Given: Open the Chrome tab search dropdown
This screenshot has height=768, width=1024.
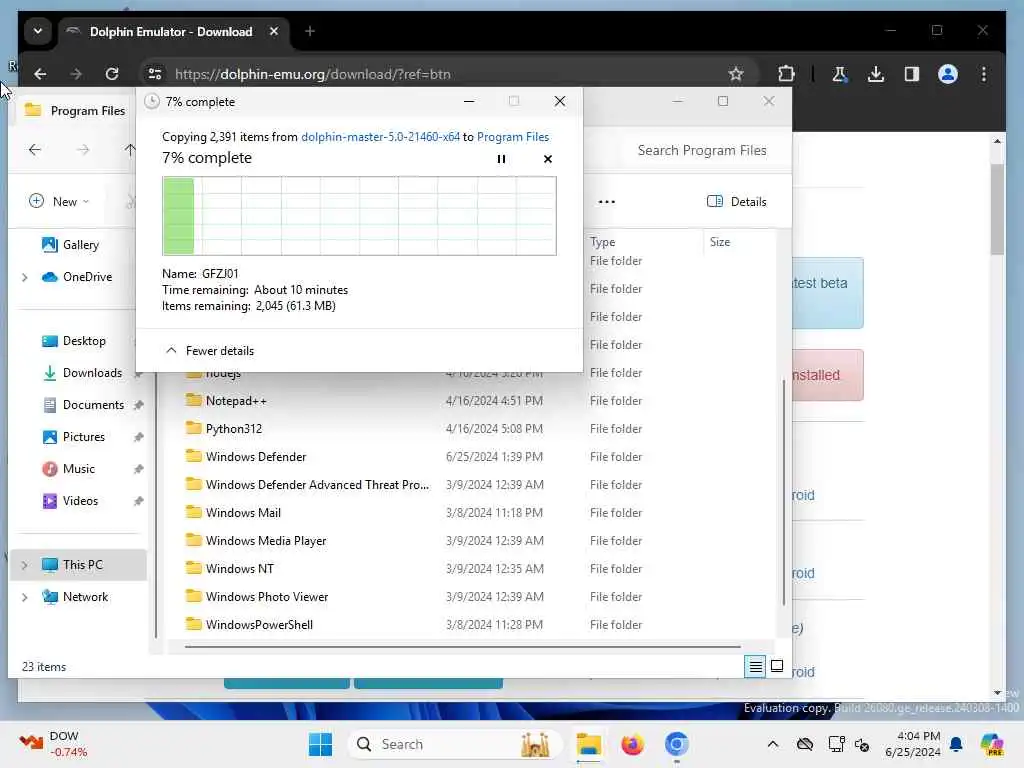Looking at the screenshot, I should click(x=38, y=31).
